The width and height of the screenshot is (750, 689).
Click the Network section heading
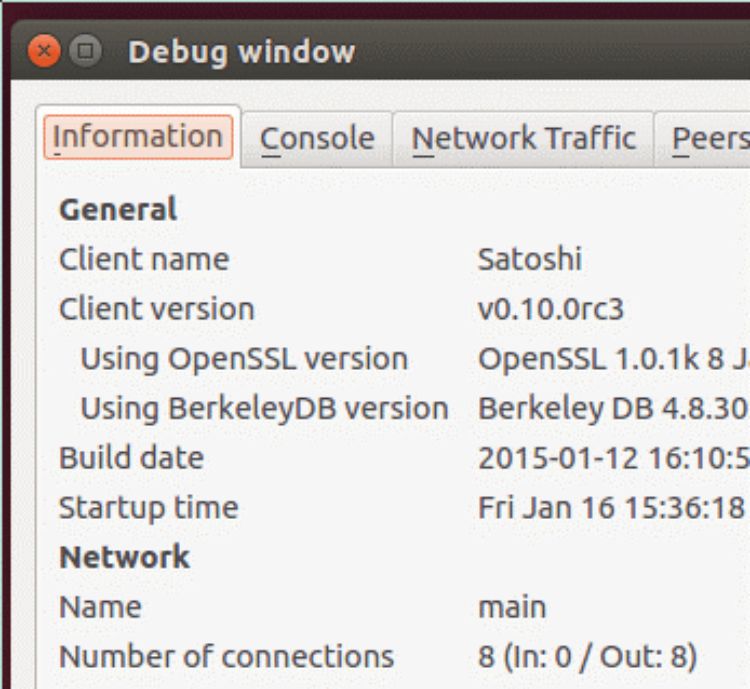pos(125,557)
